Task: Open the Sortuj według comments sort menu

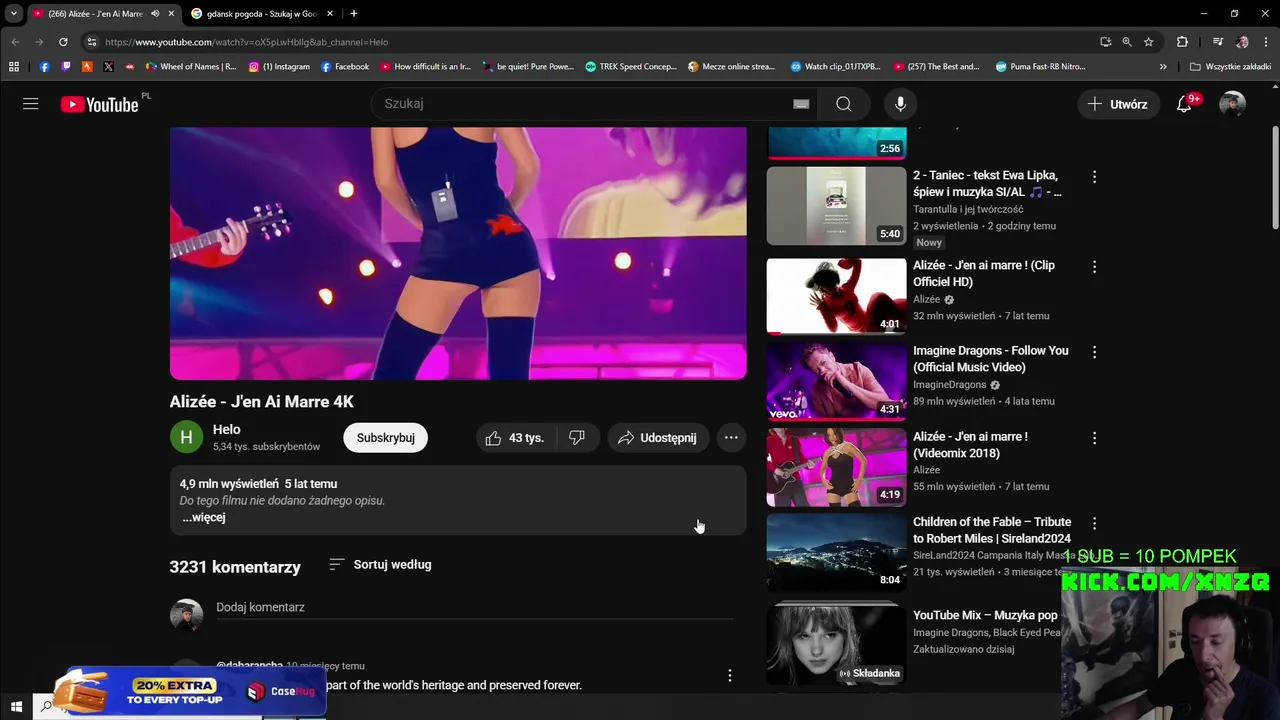Action: 380,565
